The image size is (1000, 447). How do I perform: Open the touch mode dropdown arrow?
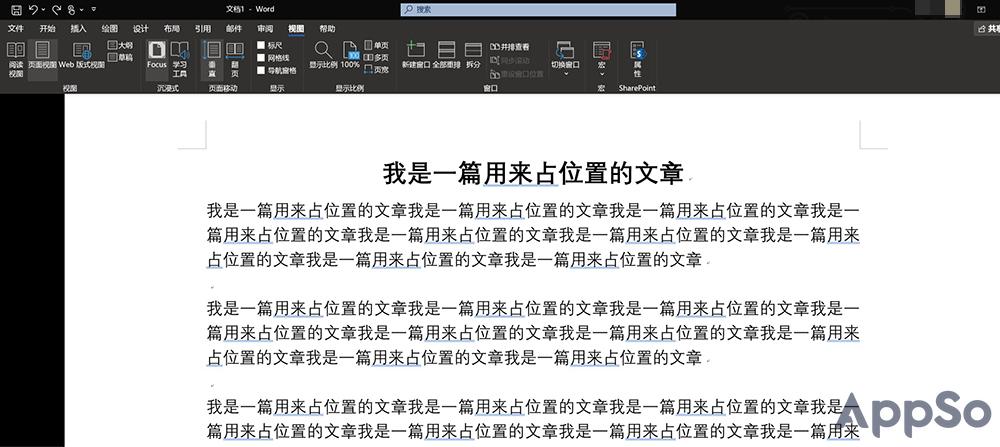click(x=82, y=10)
